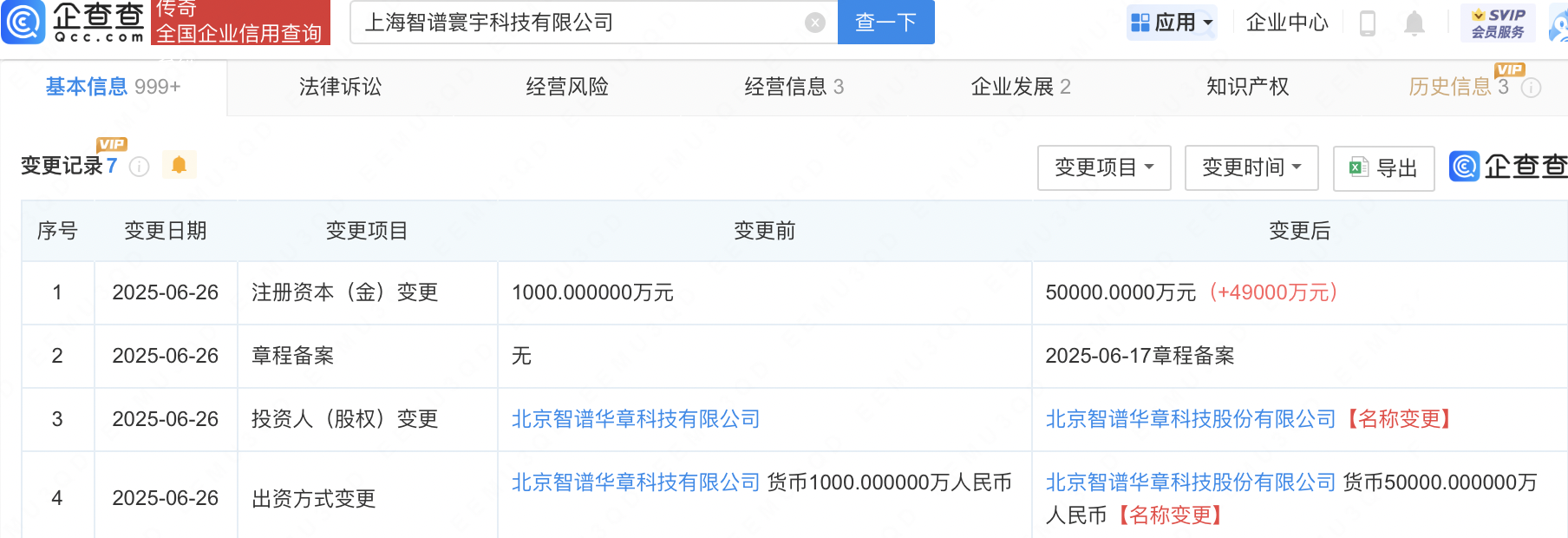This screenshot has height=538, width=1568.
Task: Select the 1000.000000万元 before-change value
Action: (x=593, y=292)
